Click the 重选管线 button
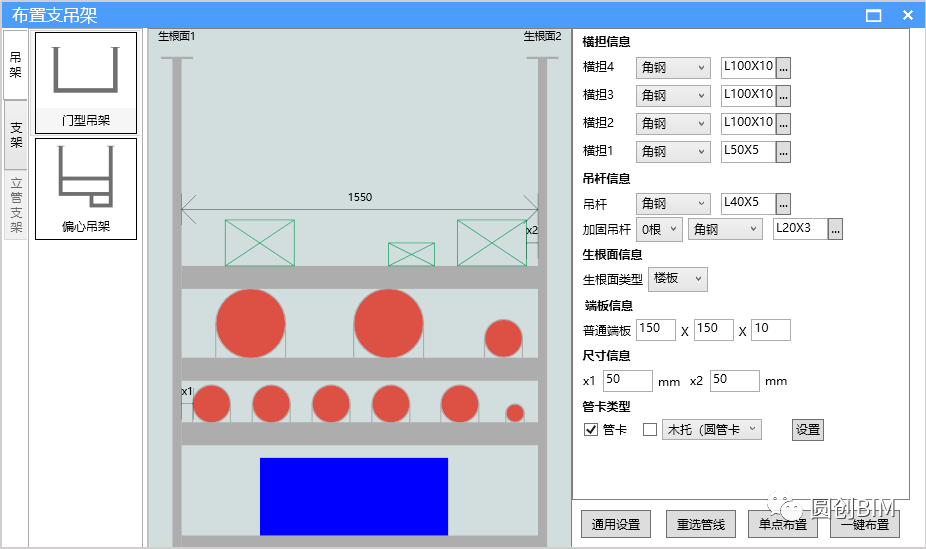 (x=700, y=524)
